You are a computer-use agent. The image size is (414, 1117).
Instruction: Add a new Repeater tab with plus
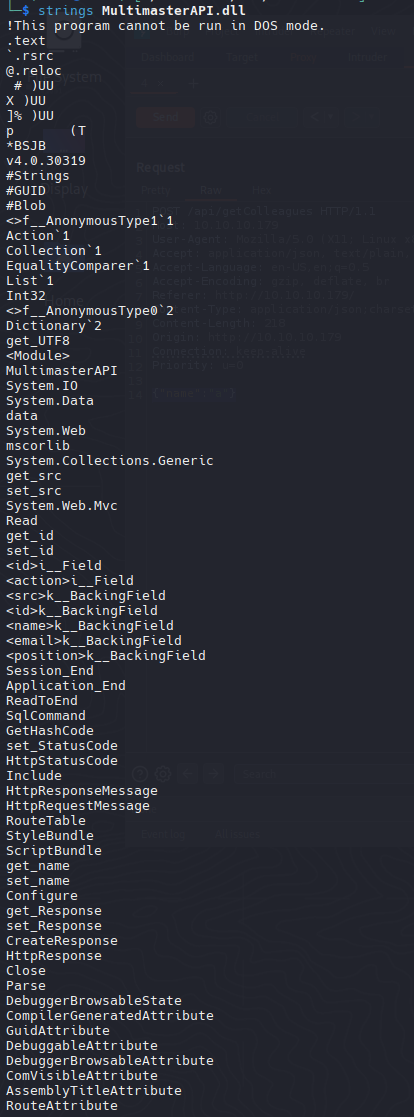tap(194, 84)
